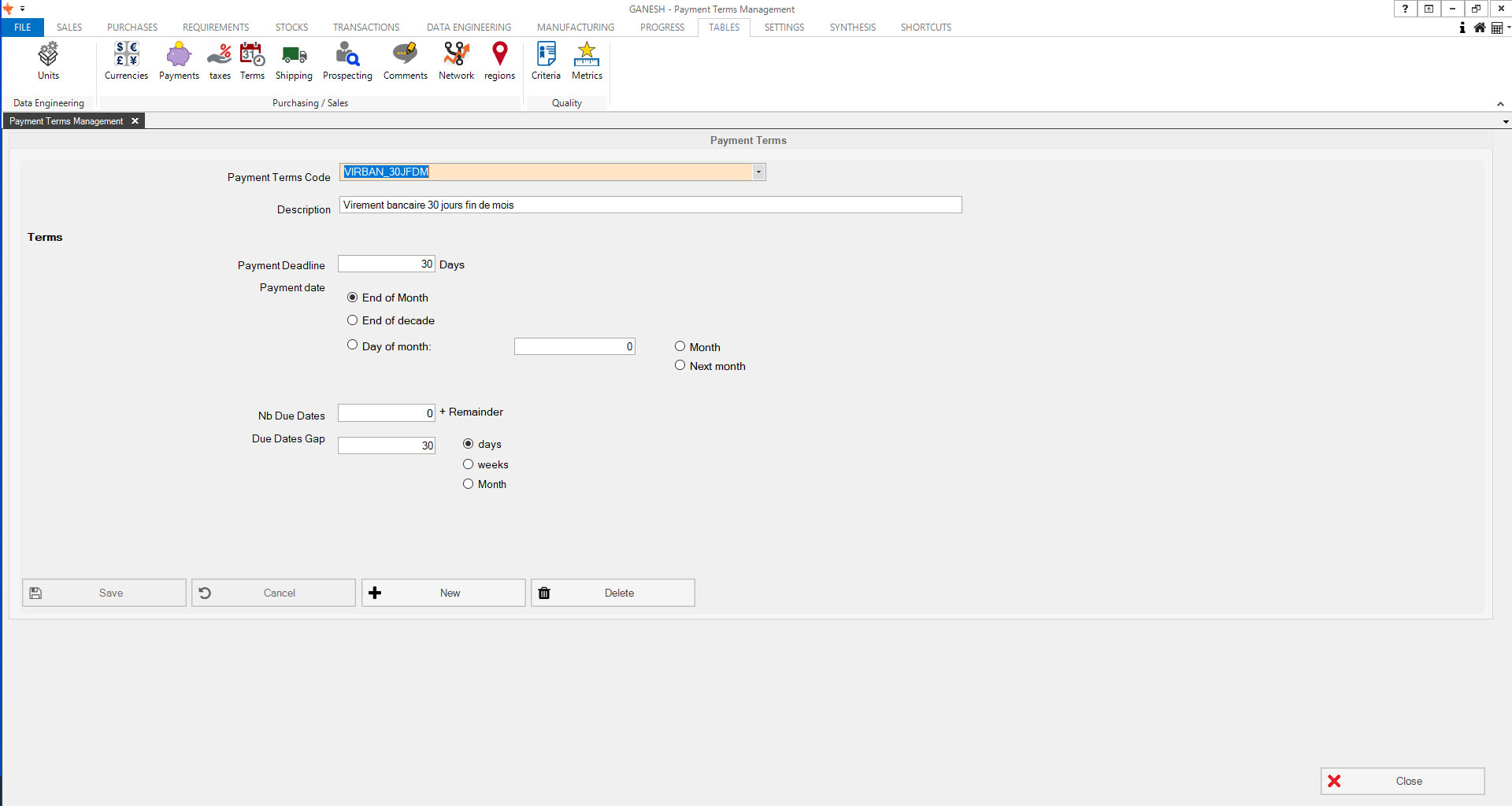Open the Metrics quality icon
Image resolution: width=1512 pixels, height=806 pixels.
(587, 61)
